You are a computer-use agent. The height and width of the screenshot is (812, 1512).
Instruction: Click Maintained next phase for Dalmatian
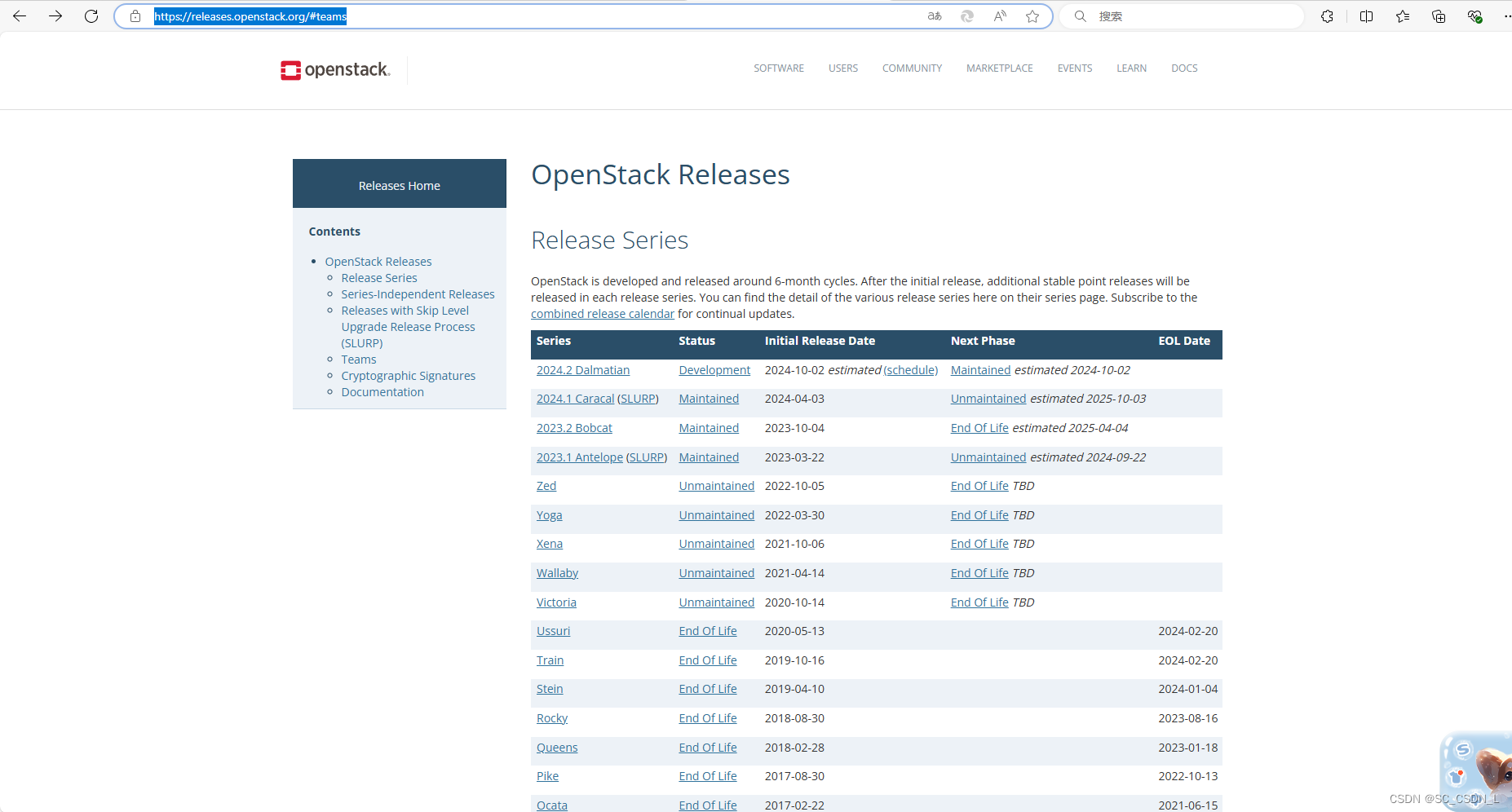click(x=980, y=370)
